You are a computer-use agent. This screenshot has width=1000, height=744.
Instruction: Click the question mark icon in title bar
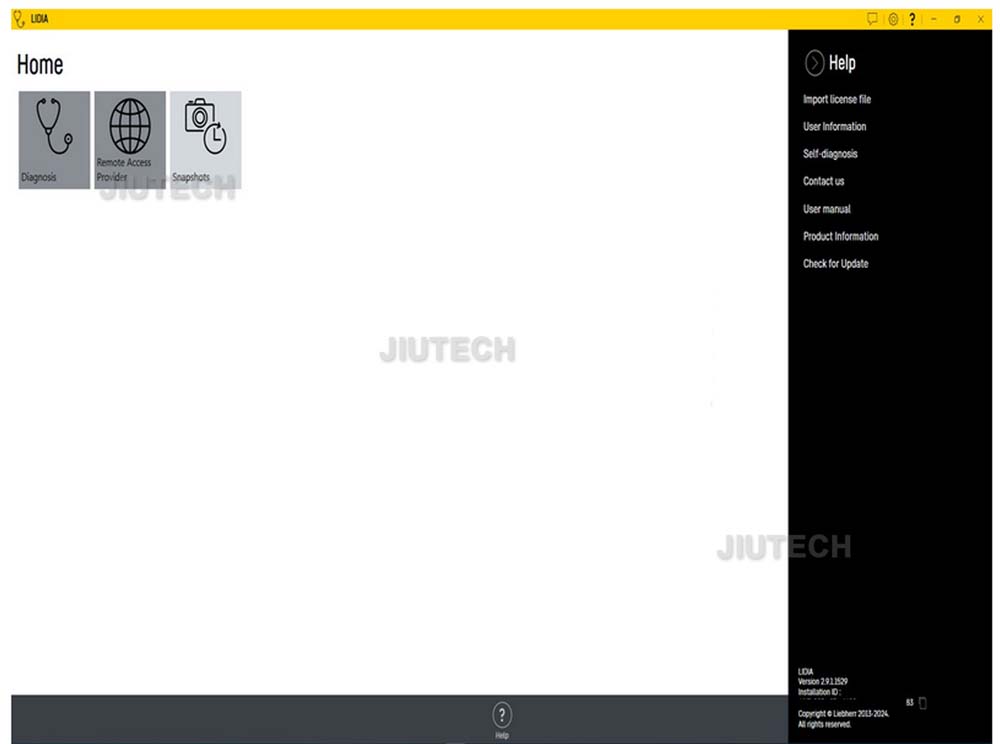click(912, 19)
